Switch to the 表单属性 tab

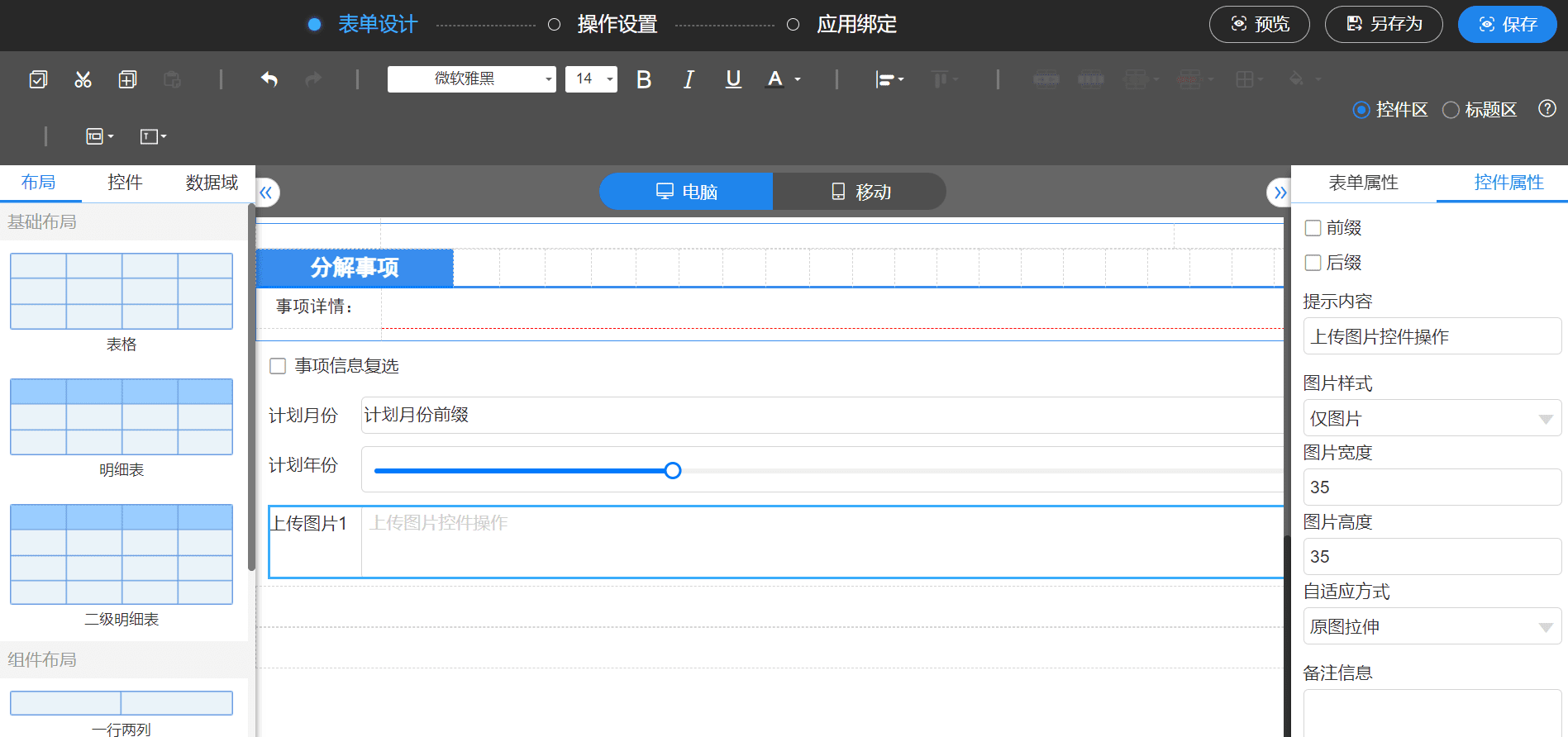click(x=1363, y=183)
